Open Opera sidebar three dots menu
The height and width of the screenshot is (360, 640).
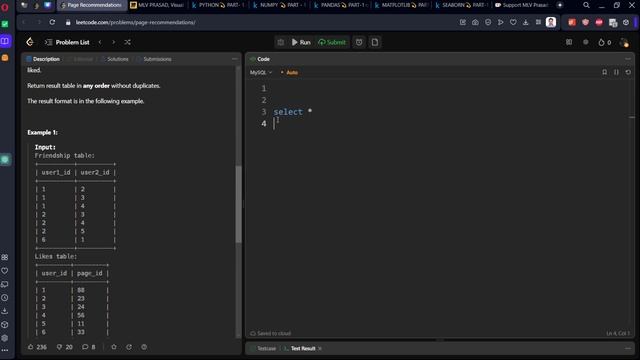[x=5, y=350]
